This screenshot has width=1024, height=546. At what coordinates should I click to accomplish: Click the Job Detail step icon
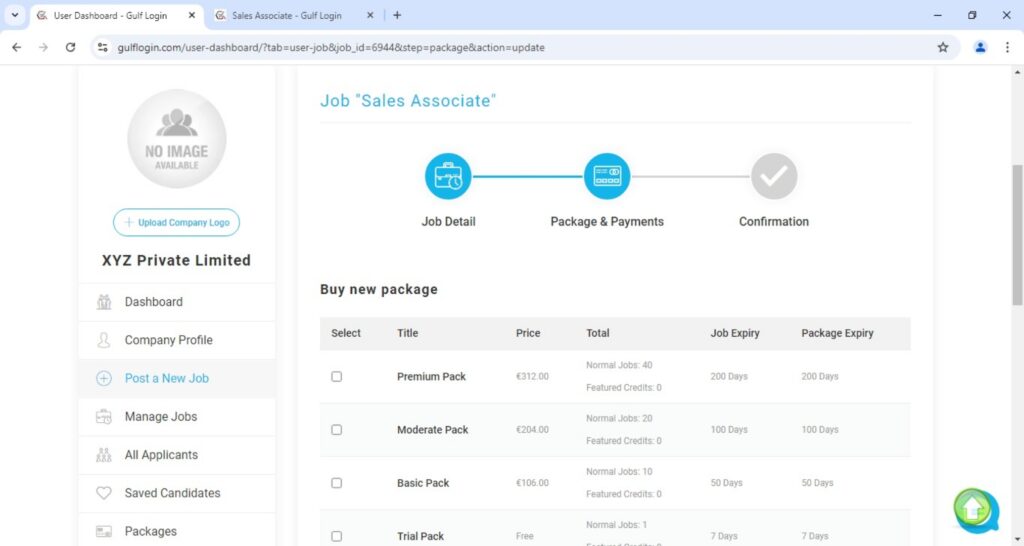pyautogui.click(x=448, y=177)
